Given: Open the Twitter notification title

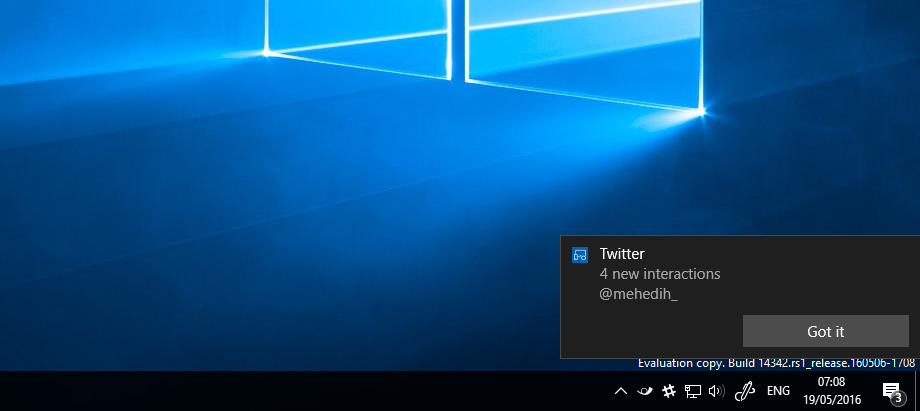Looking at the screenshot, I should [622, 254].
